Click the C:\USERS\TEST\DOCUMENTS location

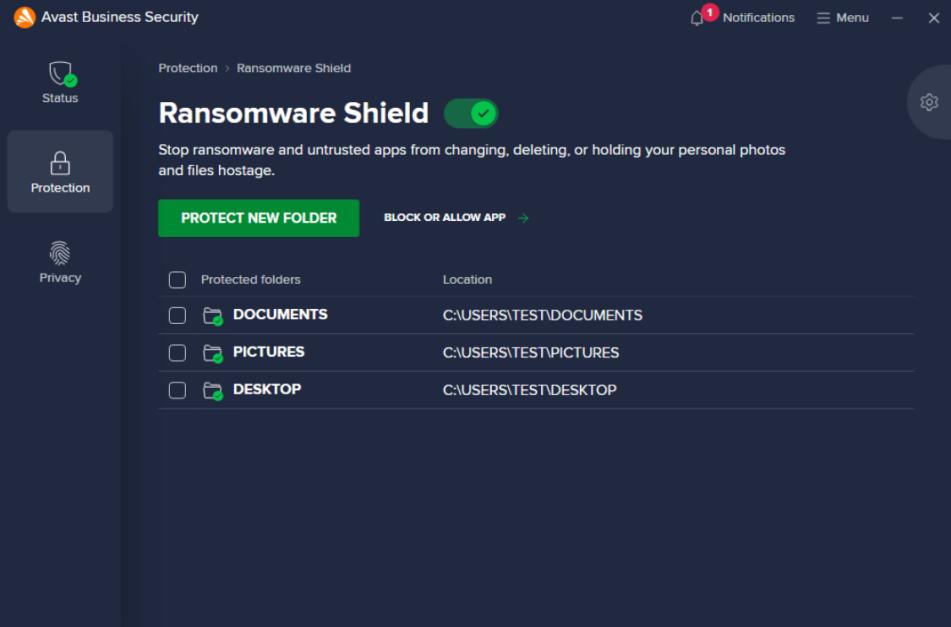(542, 315)
